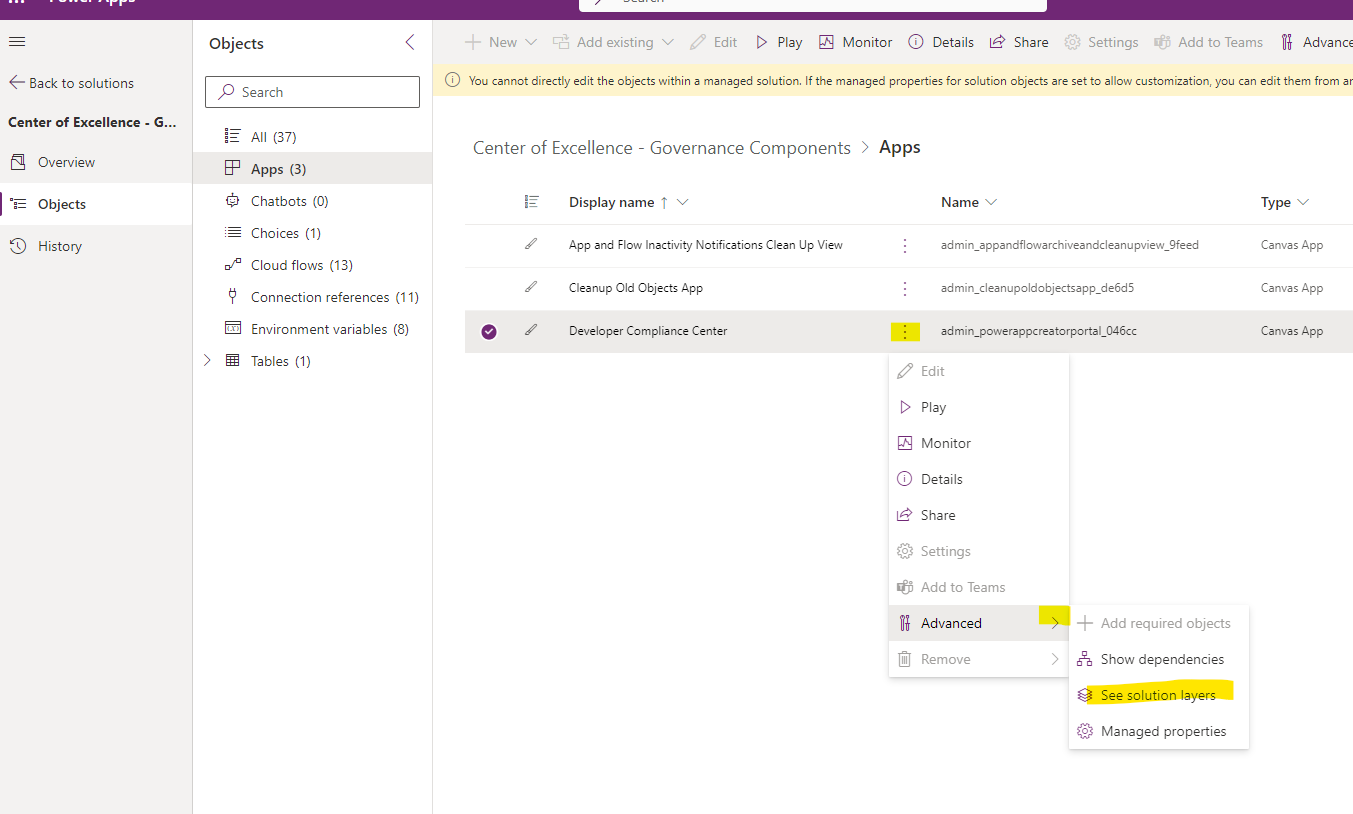Click the Share icon in the top toolbar
Image resolution: width=1353 pixels, height=814 pixels.
1018,42
